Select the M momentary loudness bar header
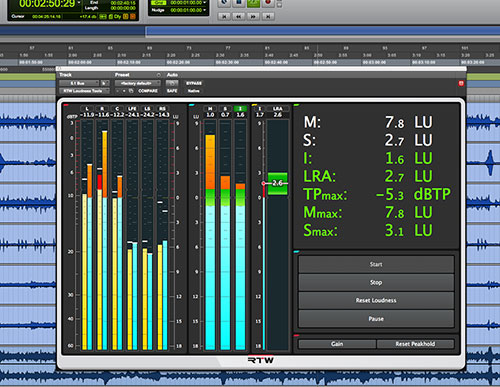The height and width of the screenshot is (387, 500). [x=210, y=109]
